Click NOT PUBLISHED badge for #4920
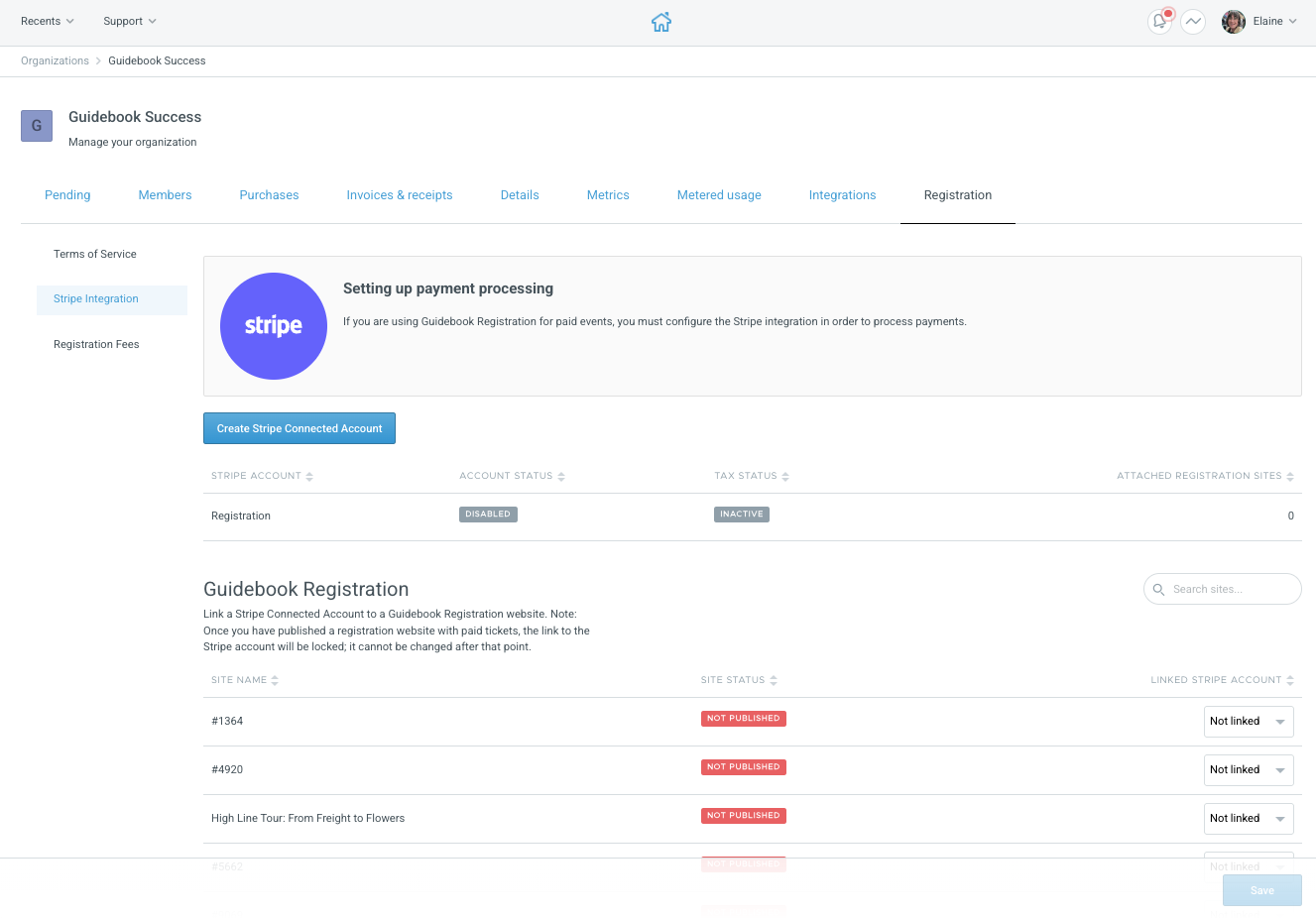1316x918 pixels. point(744,767)
